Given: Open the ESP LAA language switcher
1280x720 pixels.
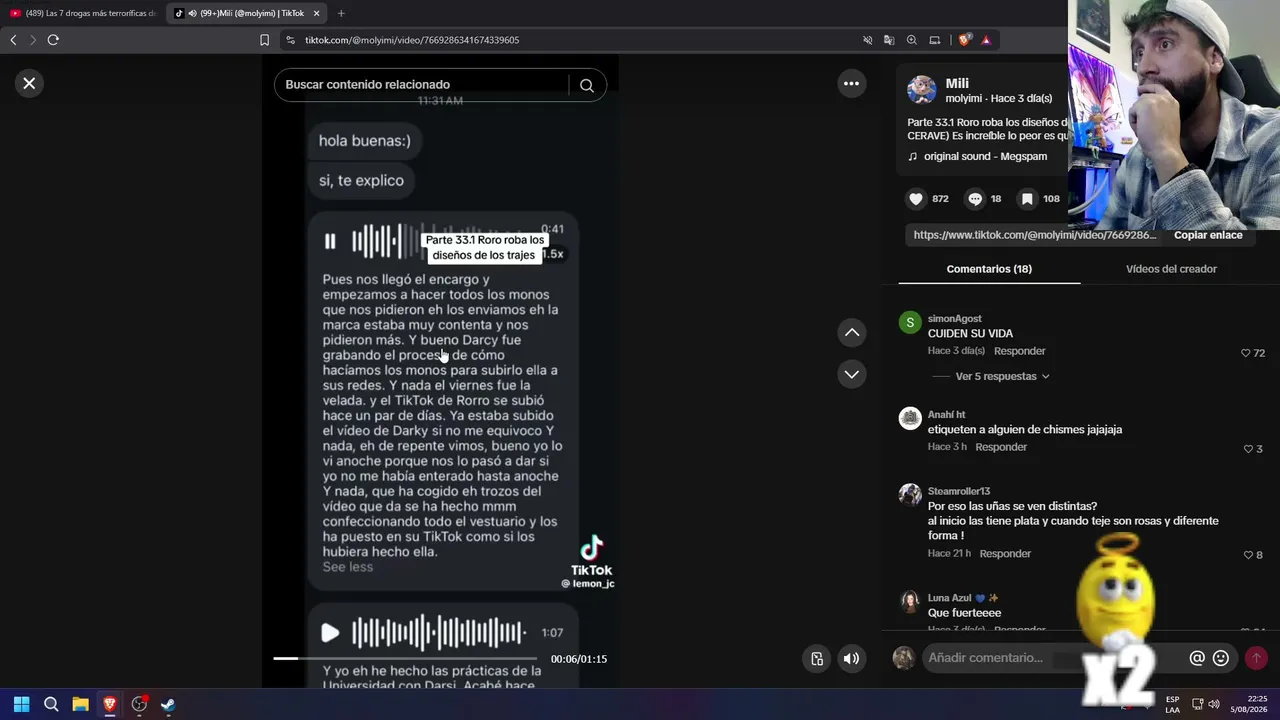Looking at the screenshot, I should 1172,705.
